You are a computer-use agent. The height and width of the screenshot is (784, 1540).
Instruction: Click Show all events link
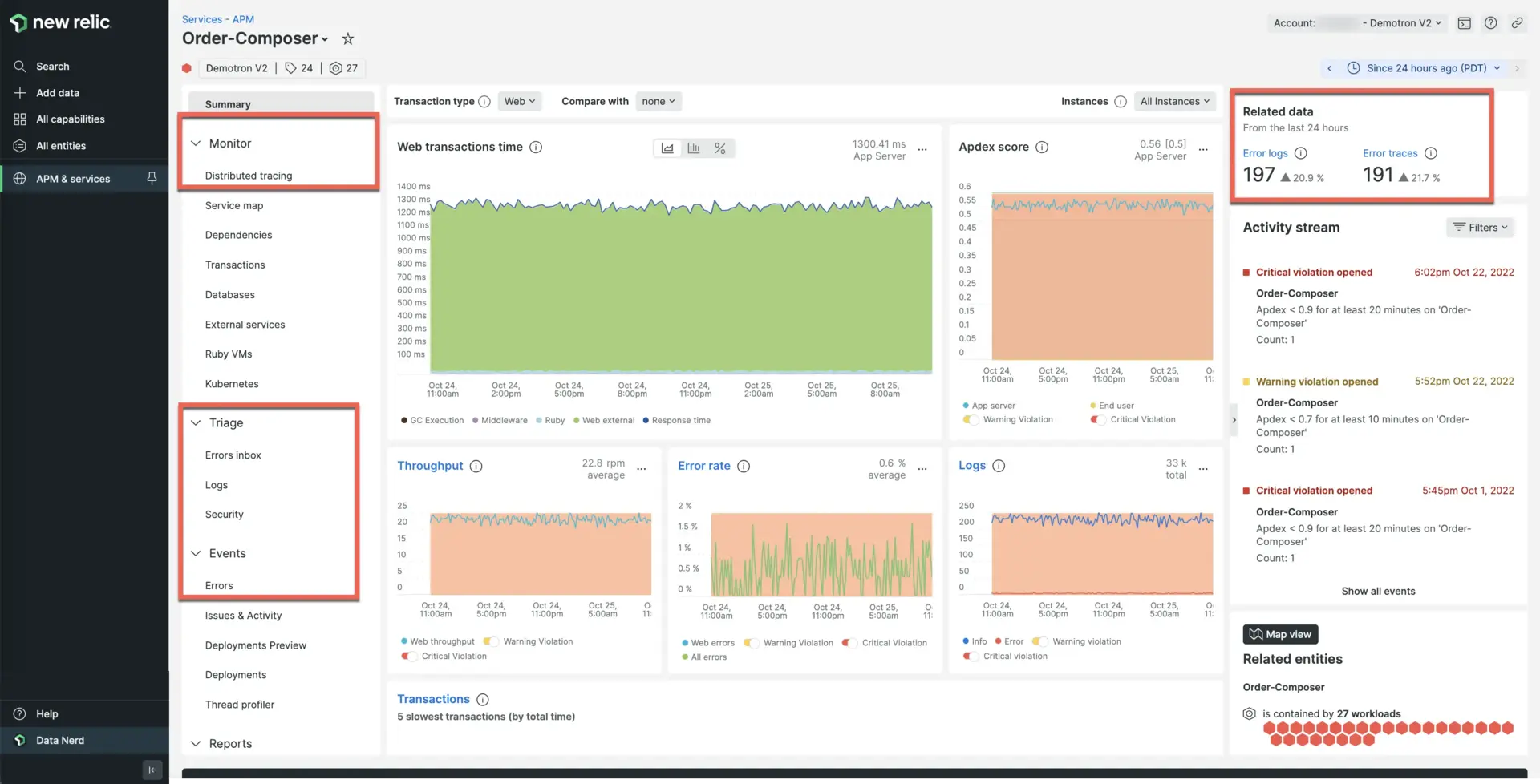click(1378, 591)
